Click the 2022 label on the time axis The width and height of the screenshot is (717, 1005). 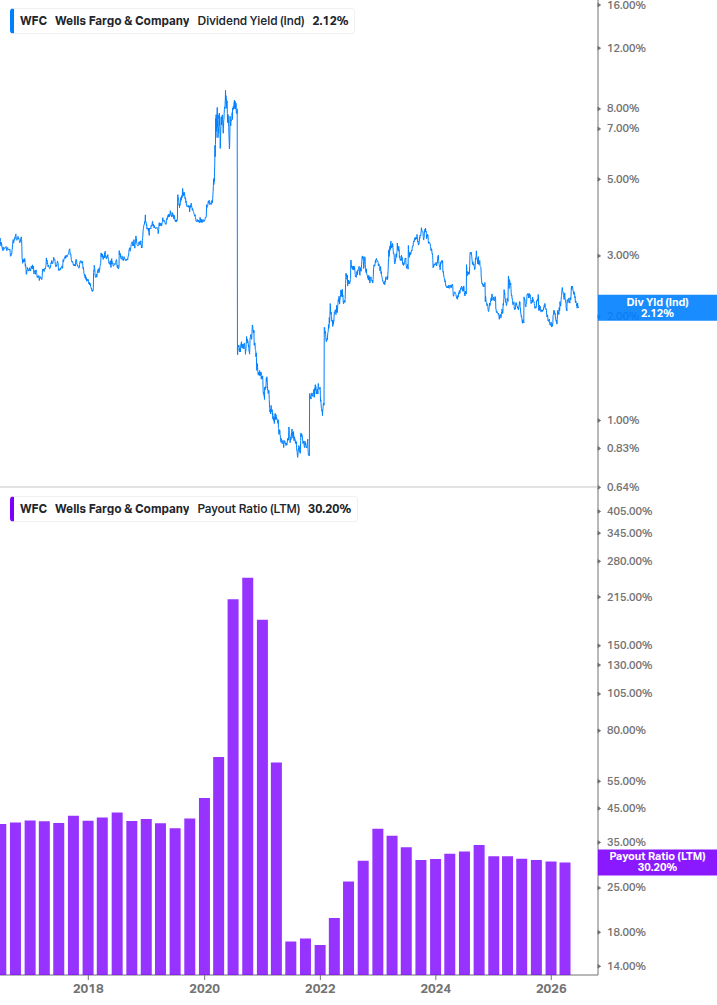click(x=320, y=988)
